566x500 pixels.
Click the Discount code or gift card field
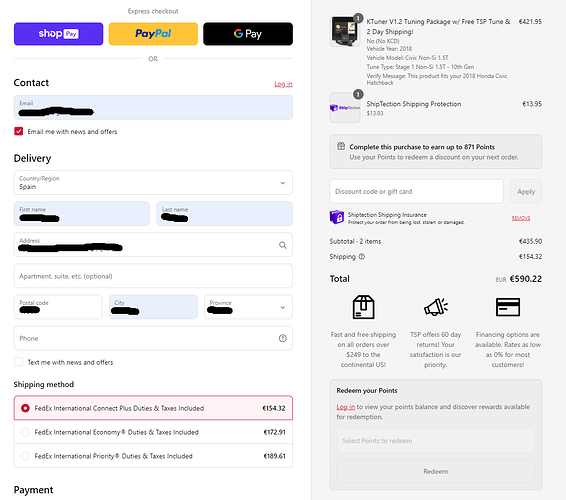pyautogui.click(x=416, y=191)
